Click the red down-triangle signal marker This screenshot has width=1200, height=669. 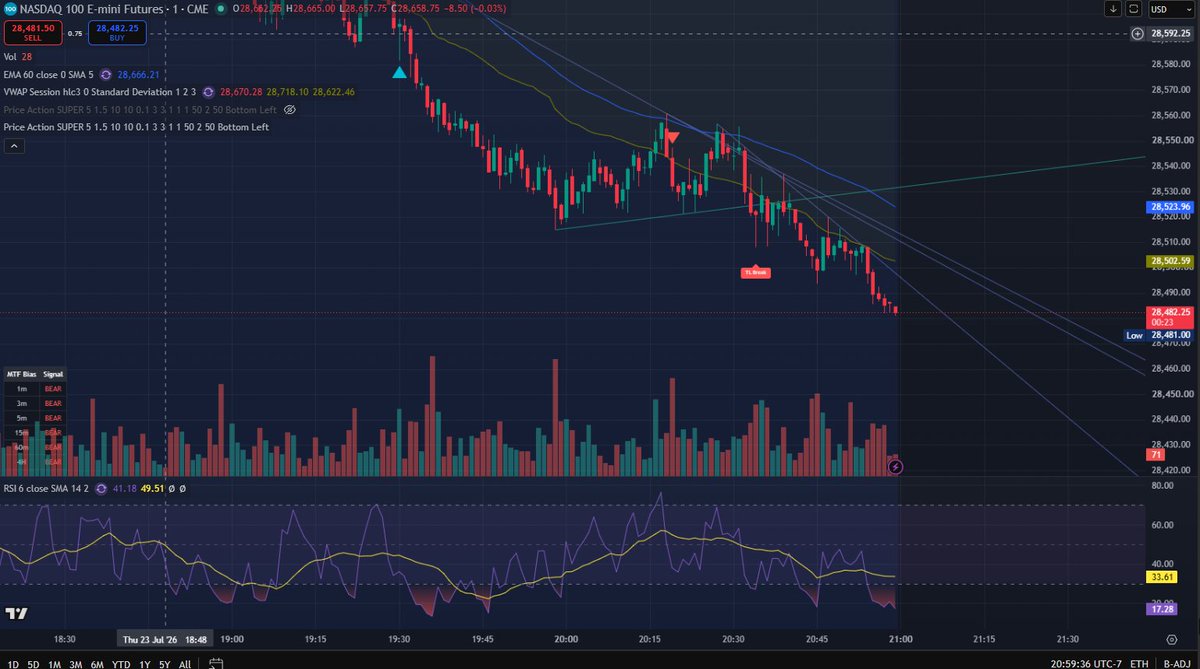tap(673, 136)
